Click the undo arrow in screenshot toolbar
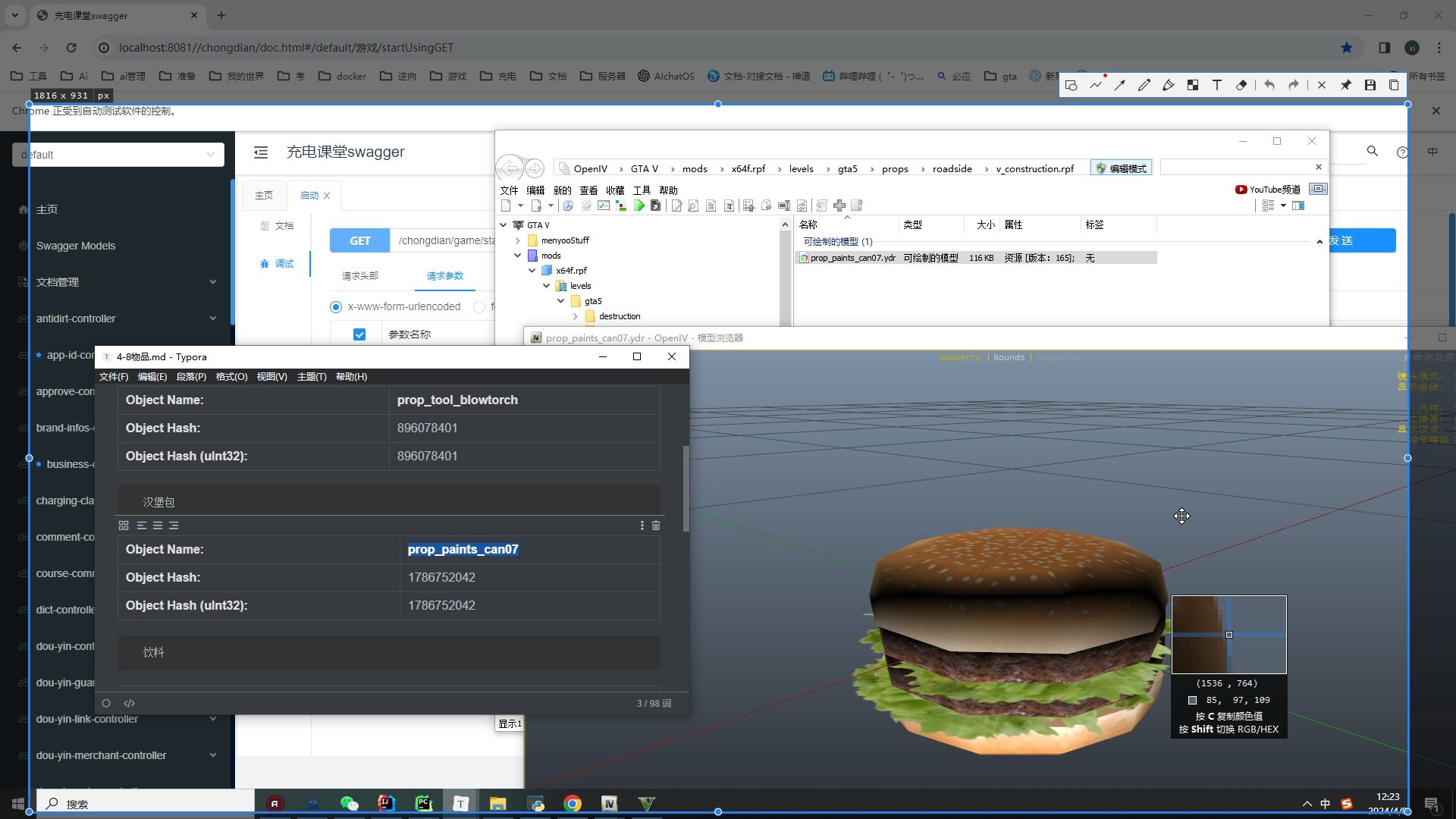Viewport: 1456px width, 819px height. 1269,86
